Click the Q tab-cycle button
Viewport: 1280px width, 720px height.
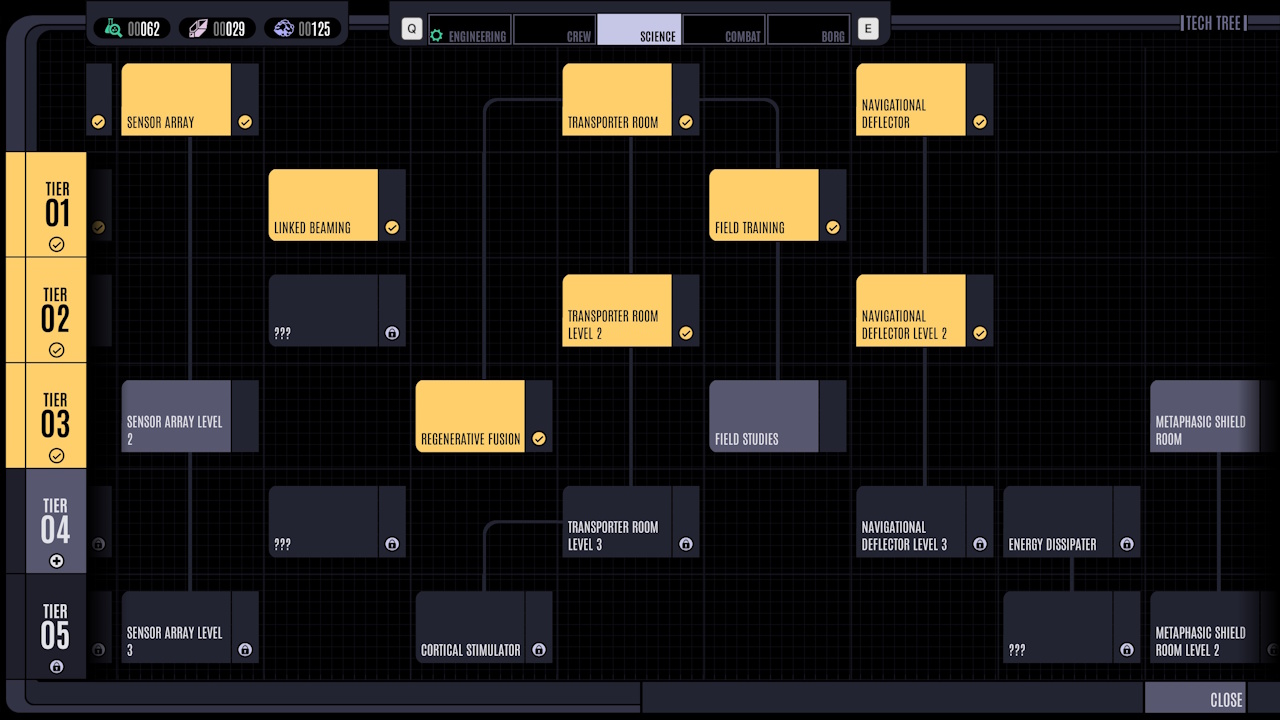pos(410,29)
